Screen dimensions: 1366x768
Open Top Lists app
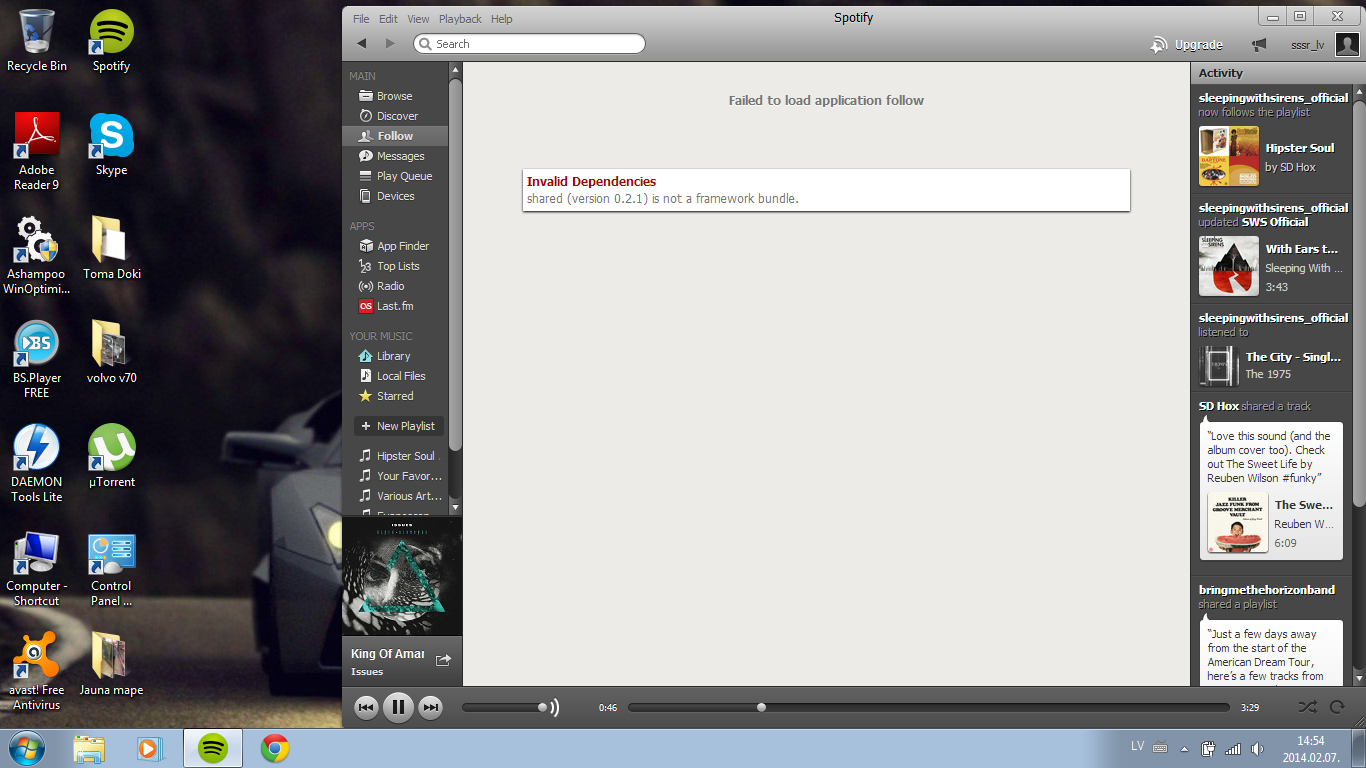(x=395, y=266)
